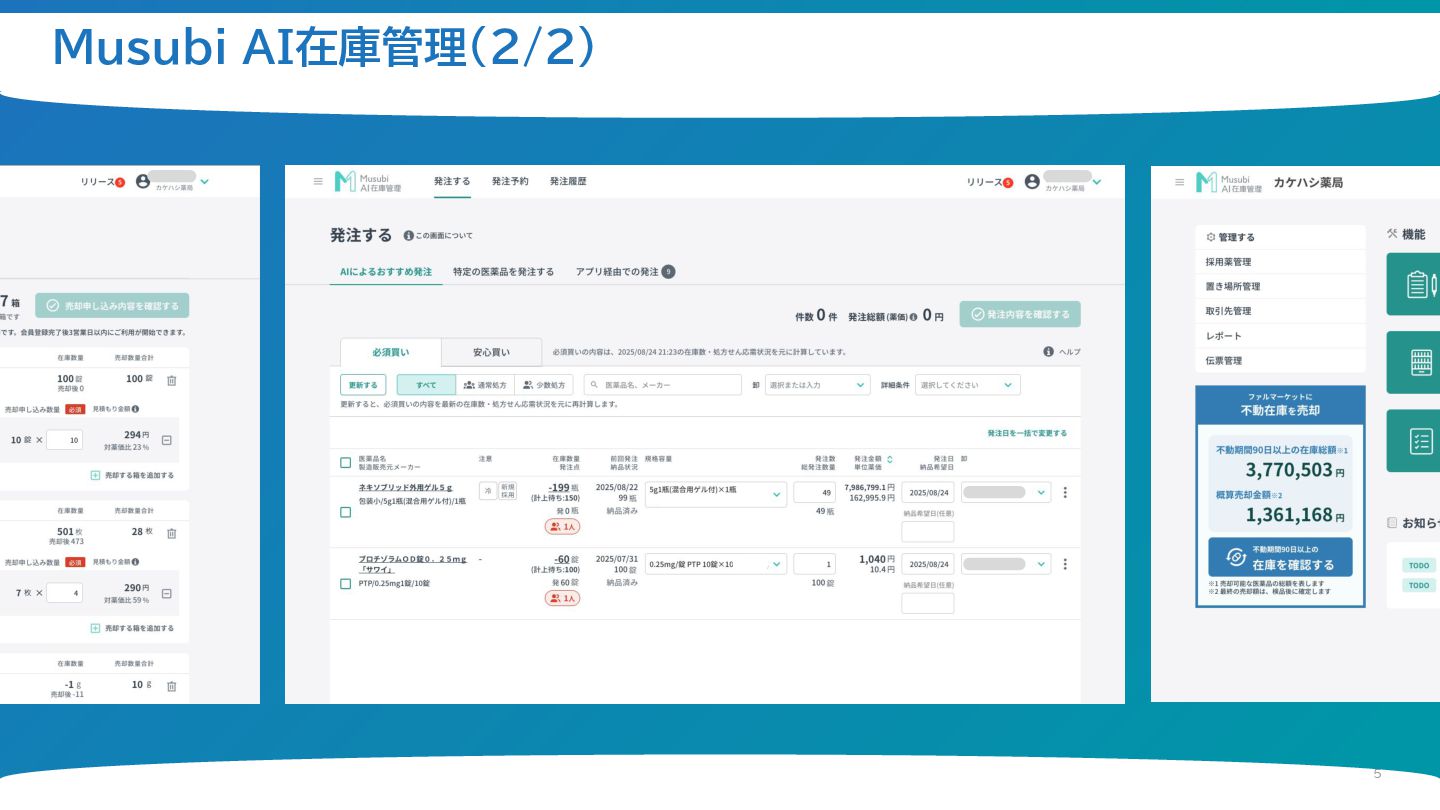
Task: Click upper 売却する箱を追加する link
Action: point(132,475)
